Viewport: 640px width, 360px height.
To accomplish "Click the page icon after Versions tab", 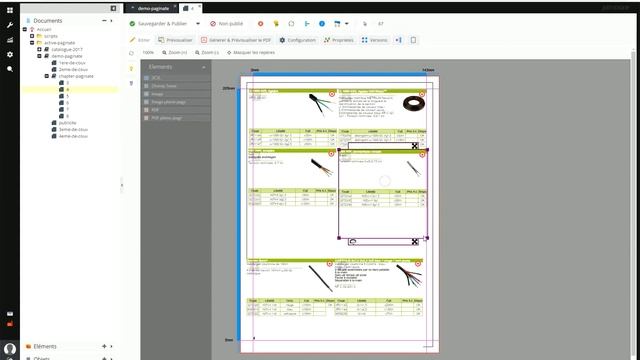I will click(413, 40).
